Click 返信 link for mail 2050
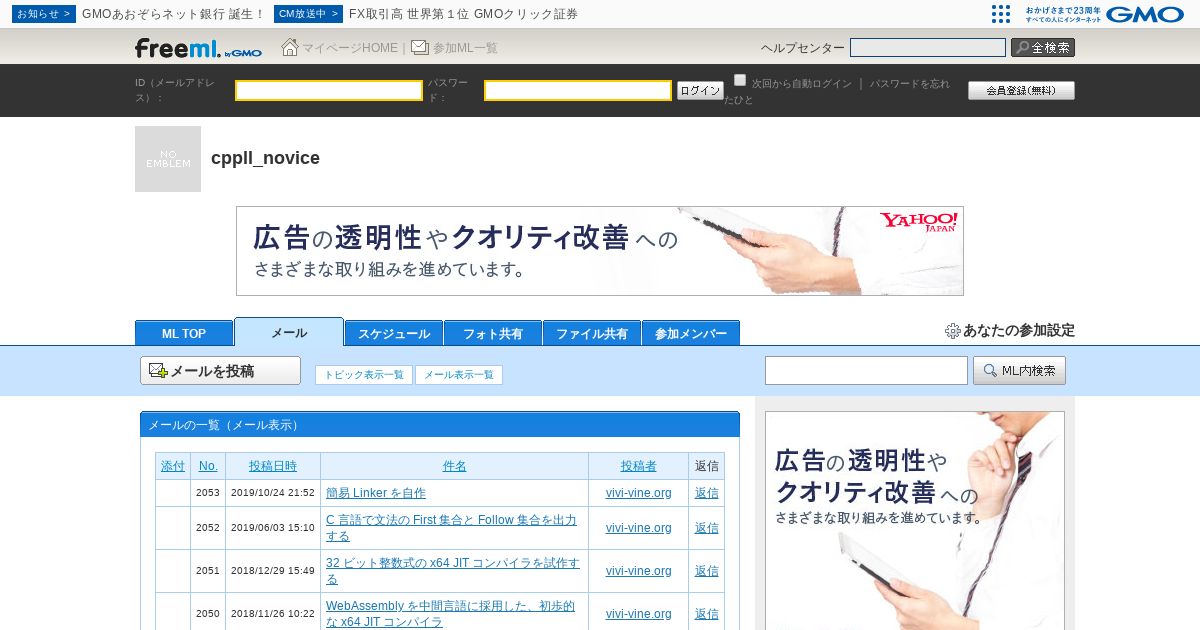1200x630 pixels. point(707,614)
